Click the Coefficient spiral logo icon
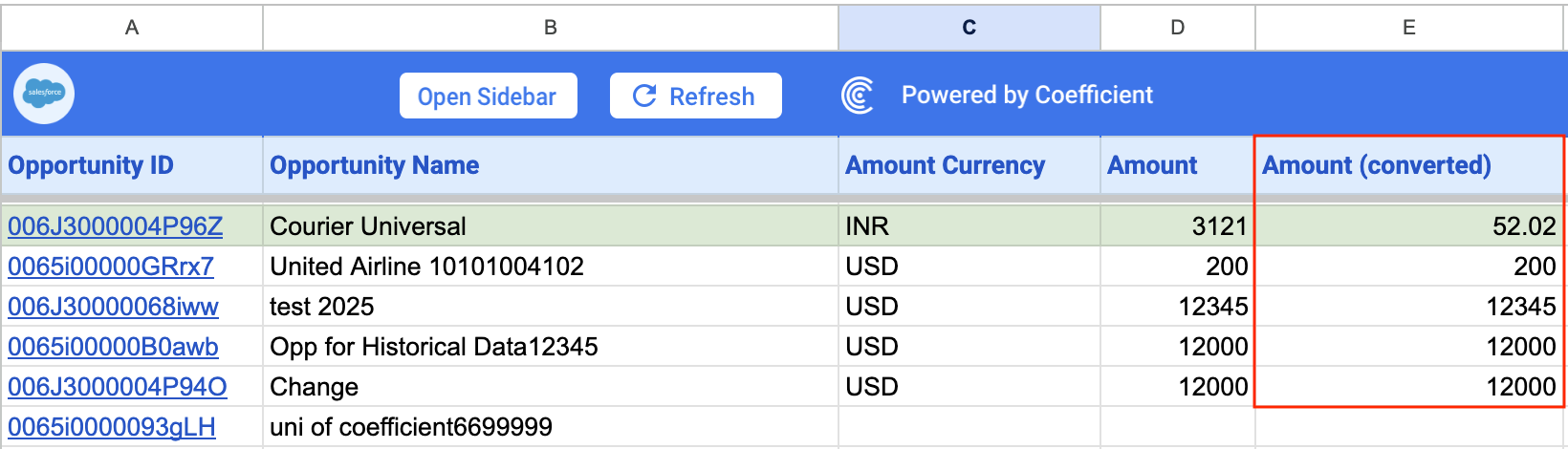Screen dimensions: 1568x449 [858, 96]
